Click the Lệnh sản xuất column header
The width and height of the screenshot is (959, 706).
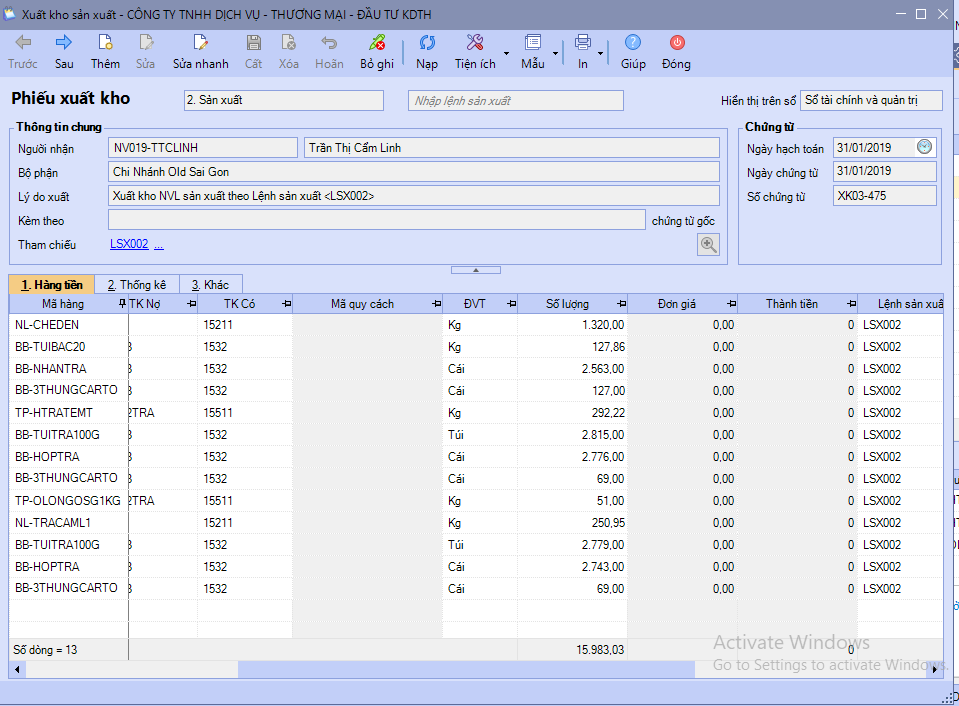pos(900,303)
